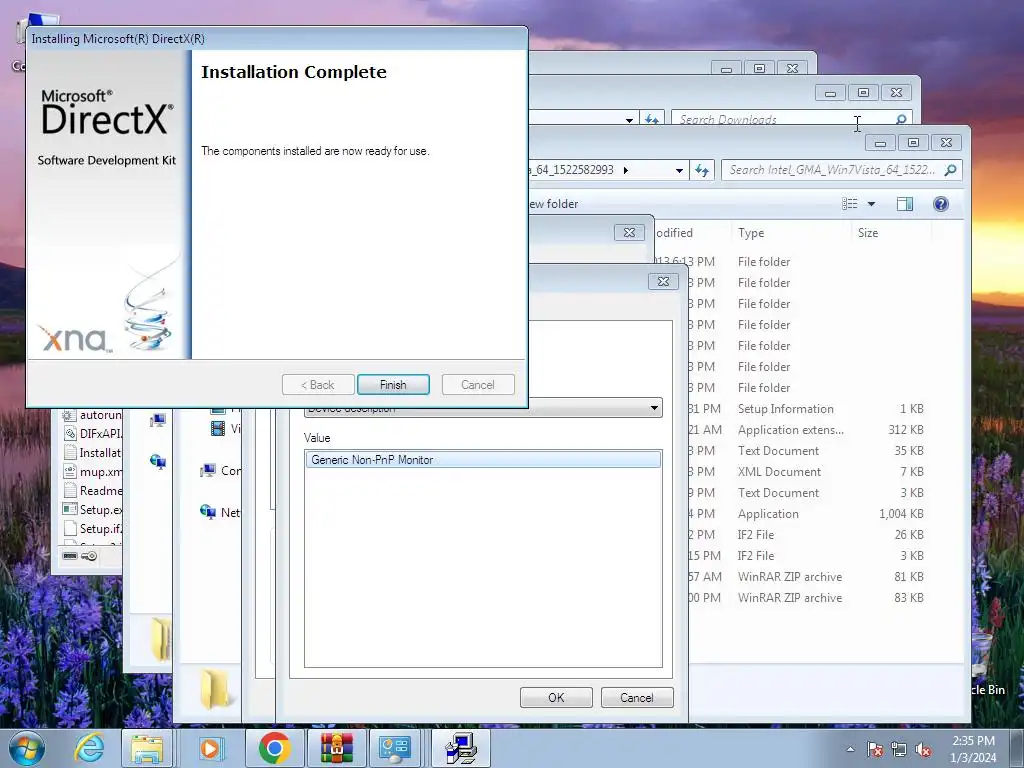Select the WinRAR ZIP archive 83 KB row
Image resolution: width=1024 pixels, height=768 pixels.
pos(808,598)
